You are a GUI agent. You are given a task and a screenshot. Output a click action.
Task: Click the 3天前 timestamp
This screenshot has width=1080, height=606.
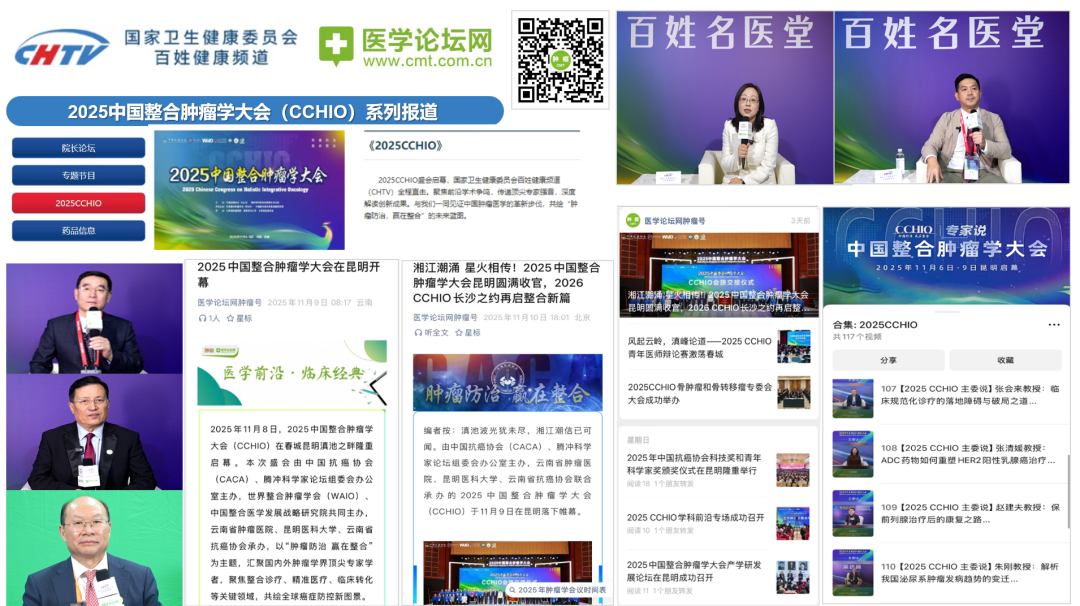(x=800, y=221)
